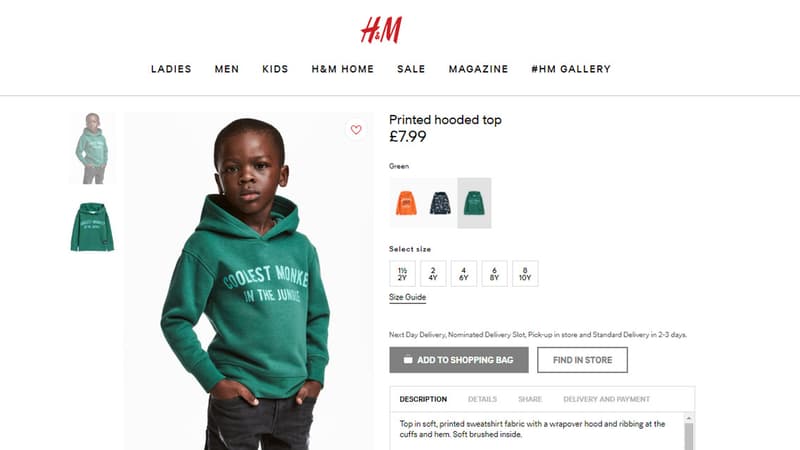Image resolution: width=800 pixels, height=450 pixels.
Task: View the flat hoodie product thumbnail
Action: point(92,227)
